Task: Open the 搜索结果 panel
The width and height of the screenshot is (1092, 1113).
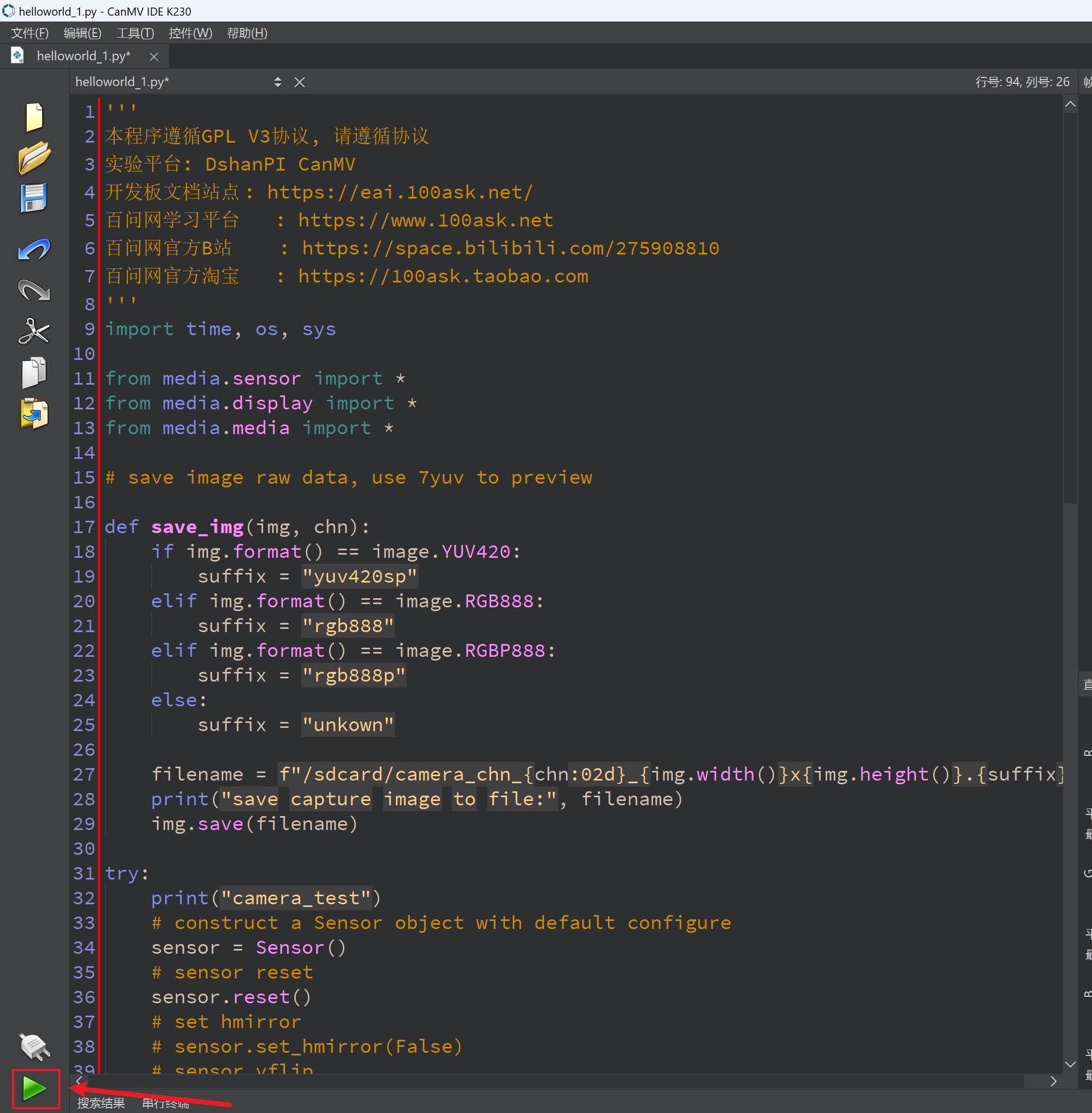Action: [101, 1103]
